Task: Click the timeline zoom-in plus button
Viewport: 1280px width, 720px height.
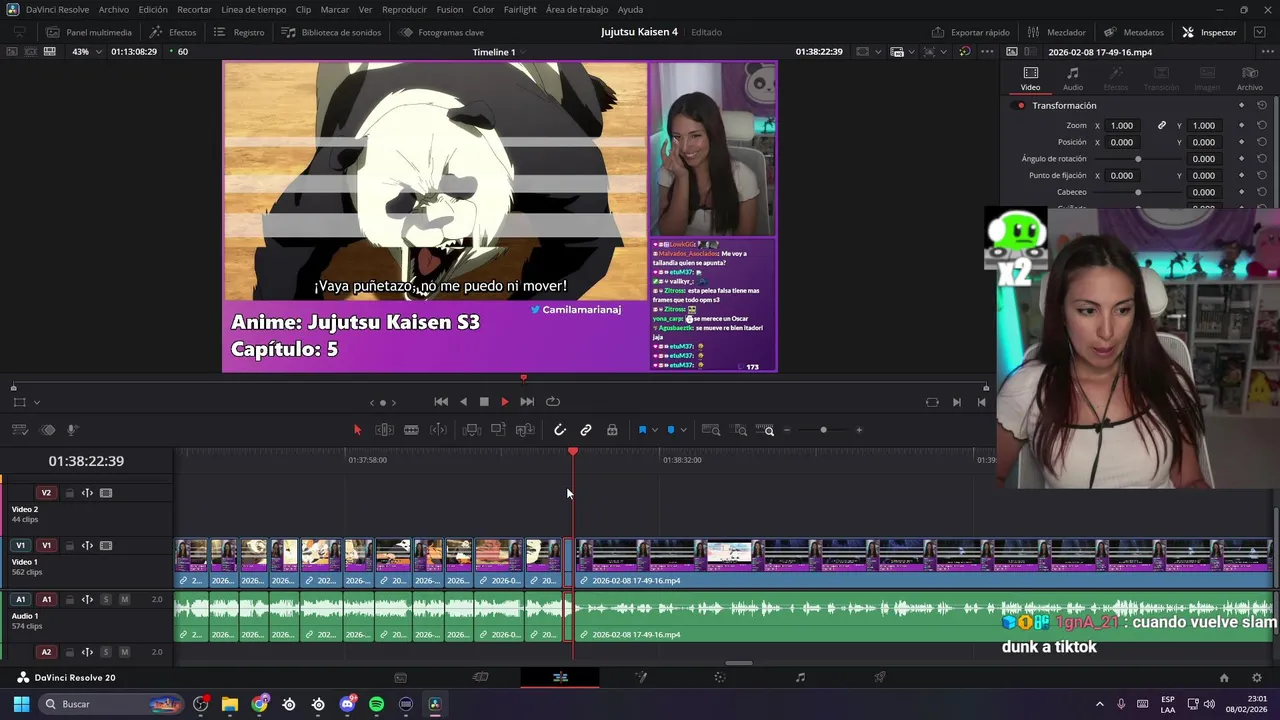Action: click(x=859, y=430)
